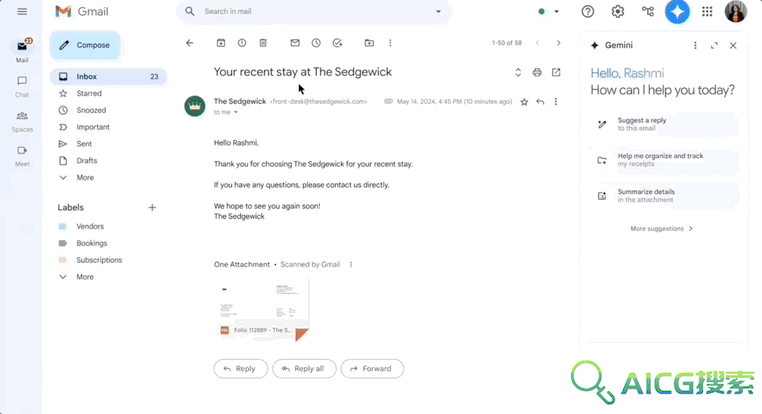Open Spaces in the left rail
The width and height of the screenshot is (762, 414).
(22, 121)
